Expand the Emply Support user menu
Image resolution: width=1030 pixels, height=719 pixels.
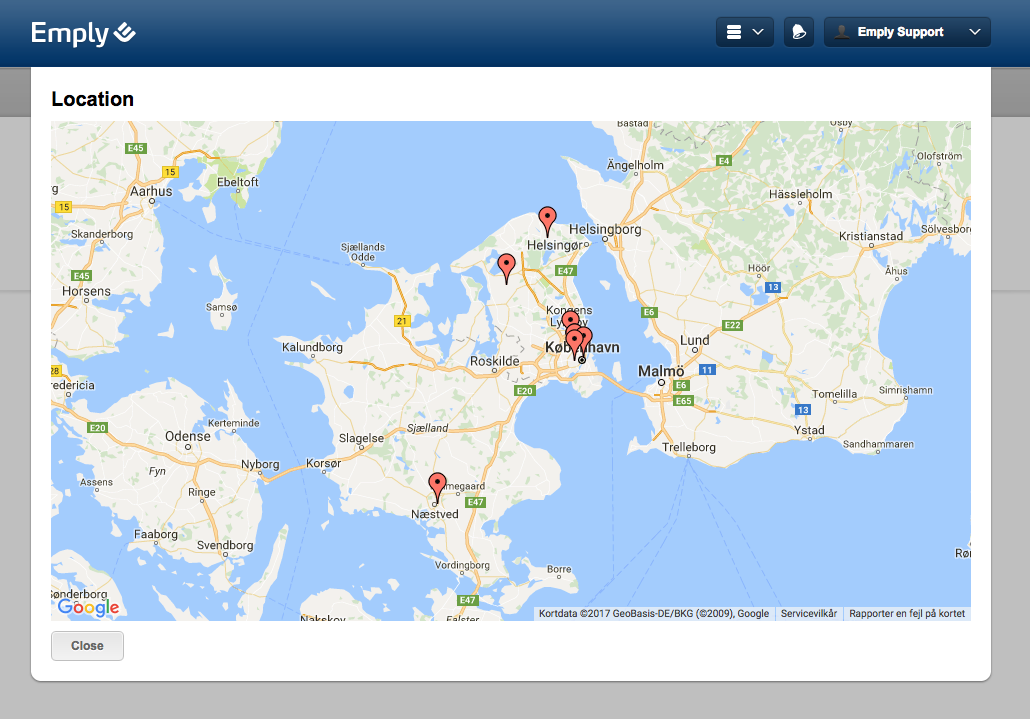point(907,32)
